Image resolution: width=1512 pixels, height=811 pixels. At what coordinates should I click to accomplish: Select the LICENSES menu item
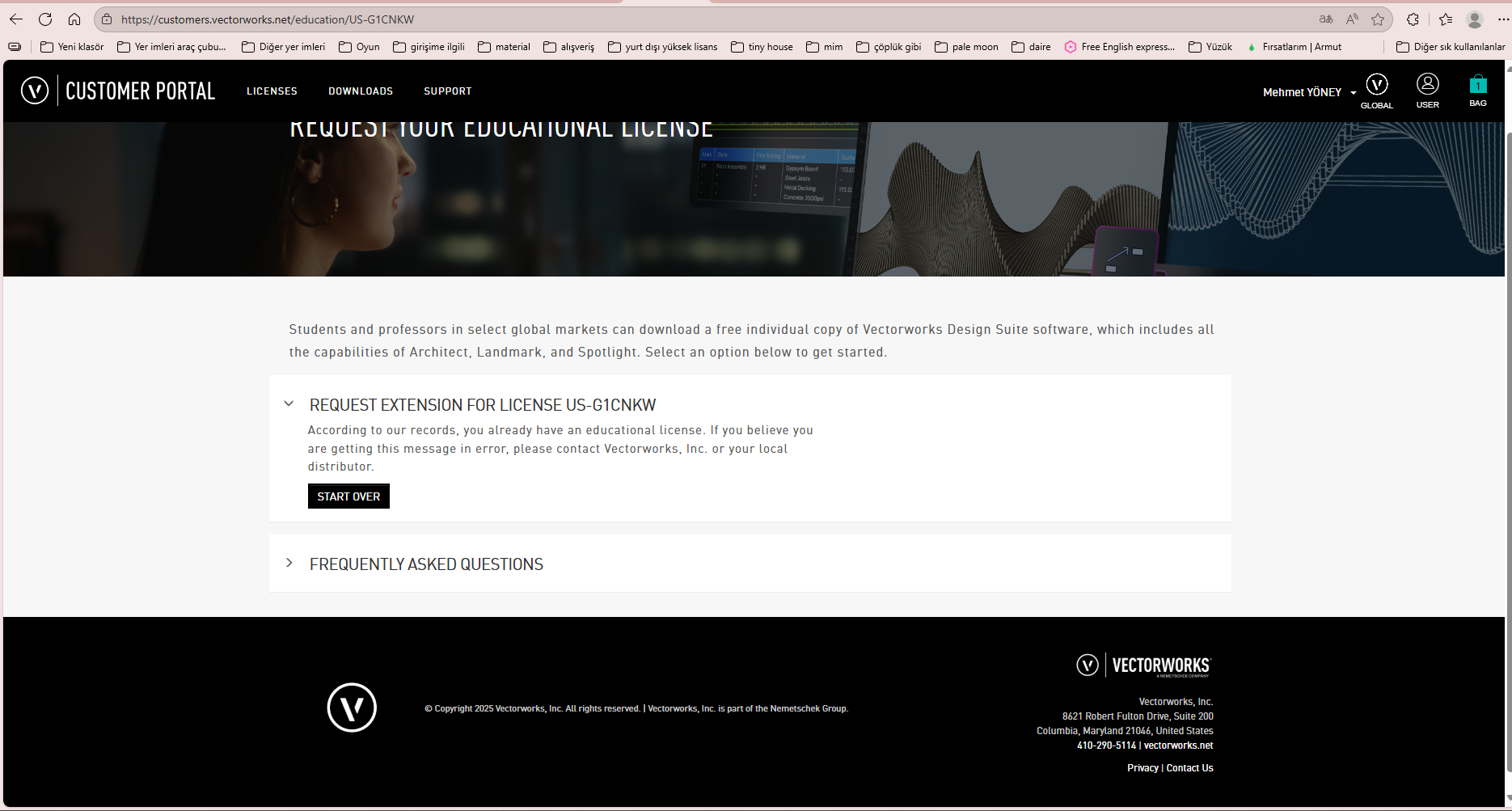pos(271,91)
